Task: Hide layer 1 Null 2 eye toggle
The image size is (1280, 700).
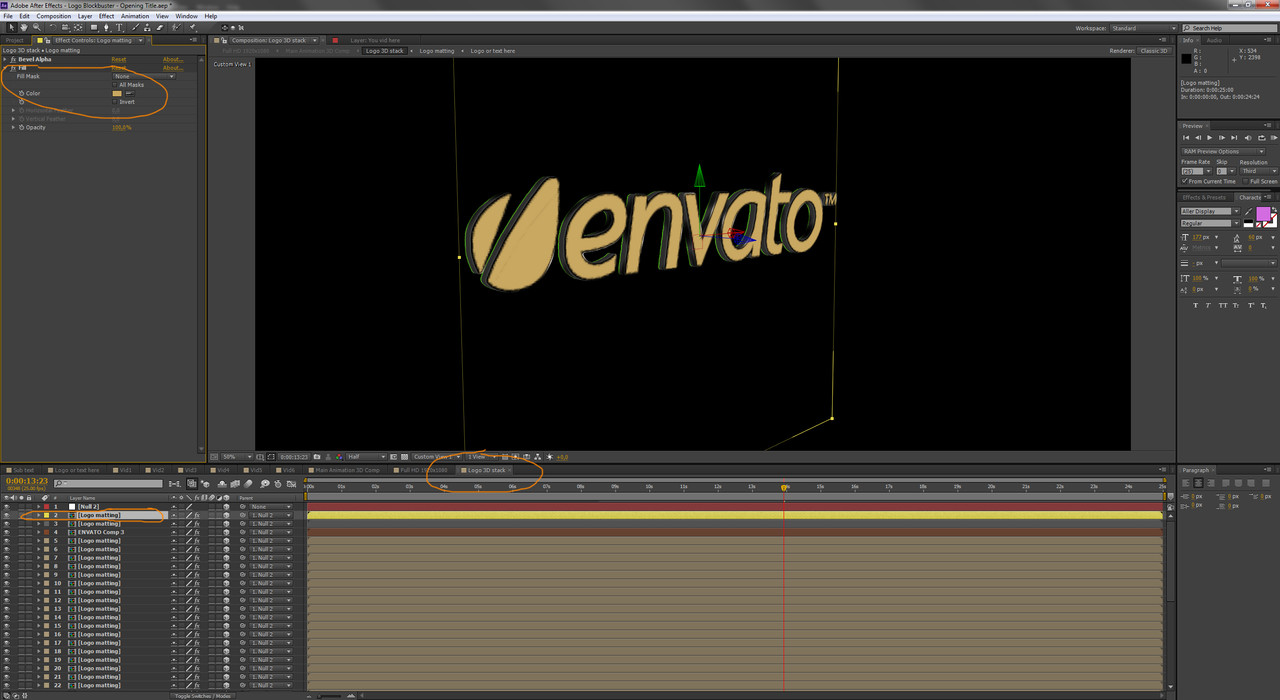Action: click(x=7, y=507)
